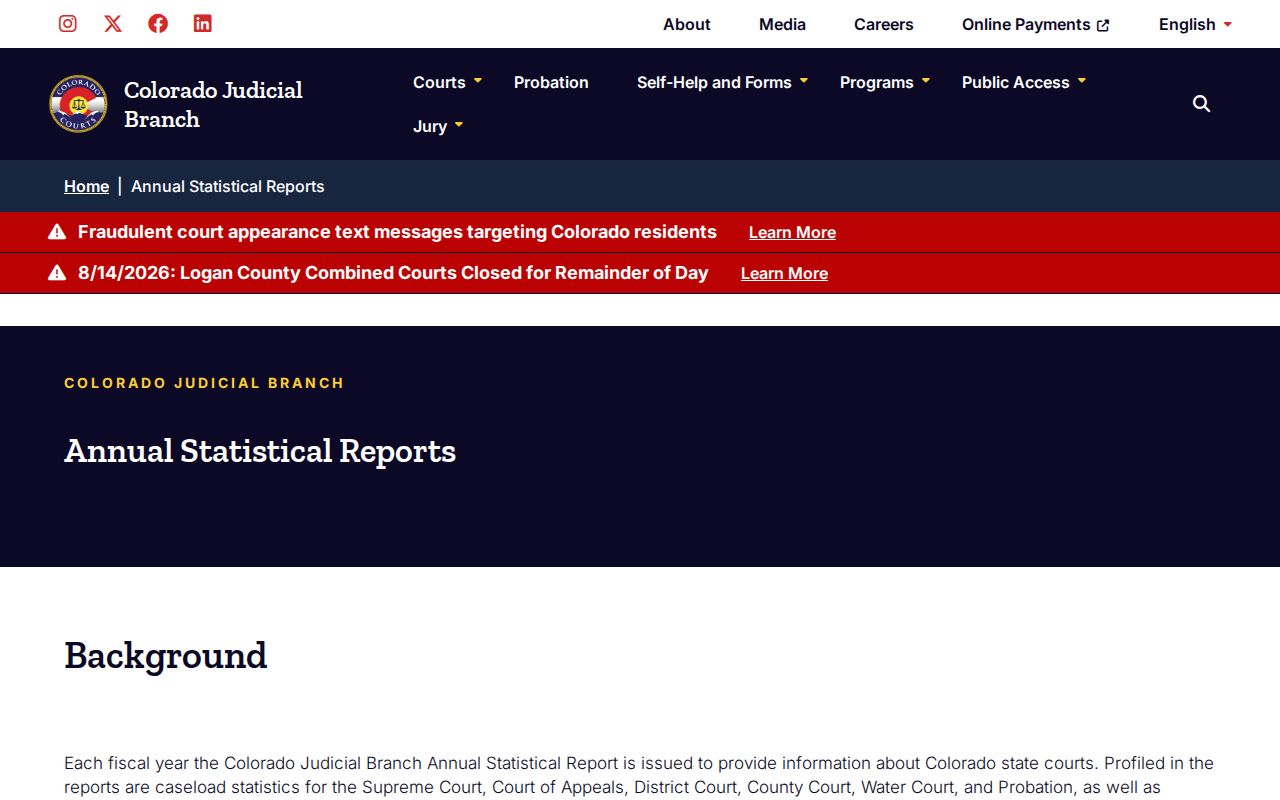This screenshot has height=800, width=1280.
Task: Open the Facebook social icon
Action: tap(158, 23)
